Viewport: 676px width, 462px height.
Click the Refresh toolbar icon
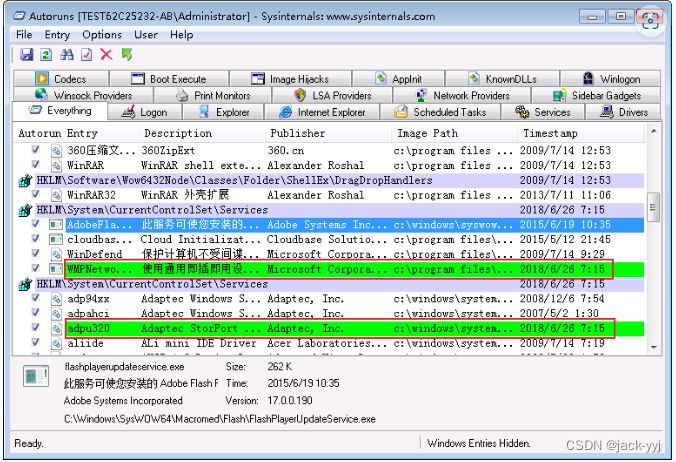coord(46,55)
